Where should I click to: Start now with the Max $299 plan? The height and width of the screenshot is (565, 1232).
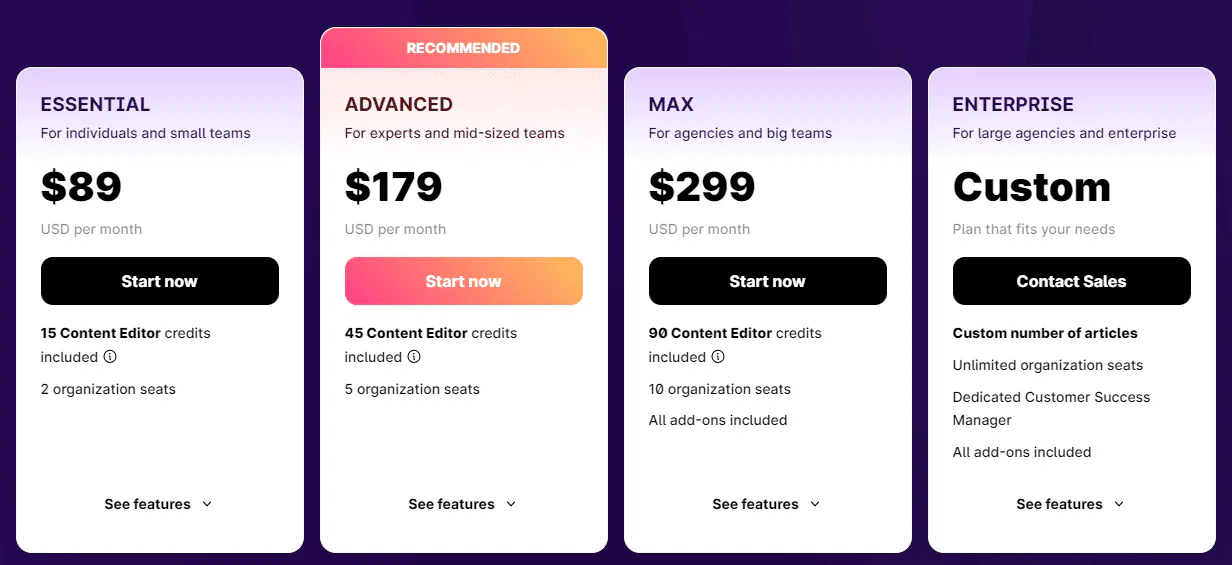point(768,281)
